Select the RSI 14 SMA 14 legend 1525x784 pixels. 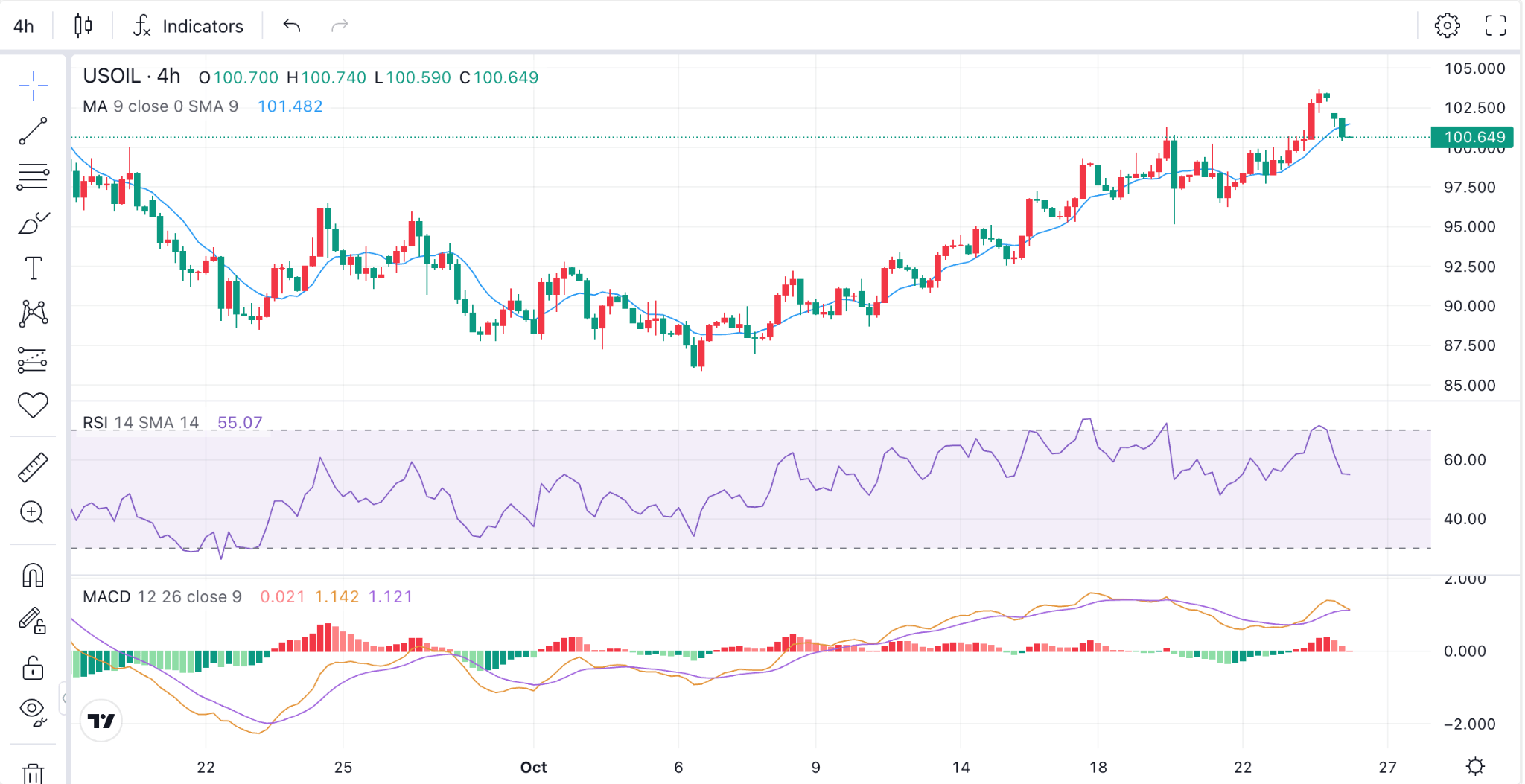[141, 422]
